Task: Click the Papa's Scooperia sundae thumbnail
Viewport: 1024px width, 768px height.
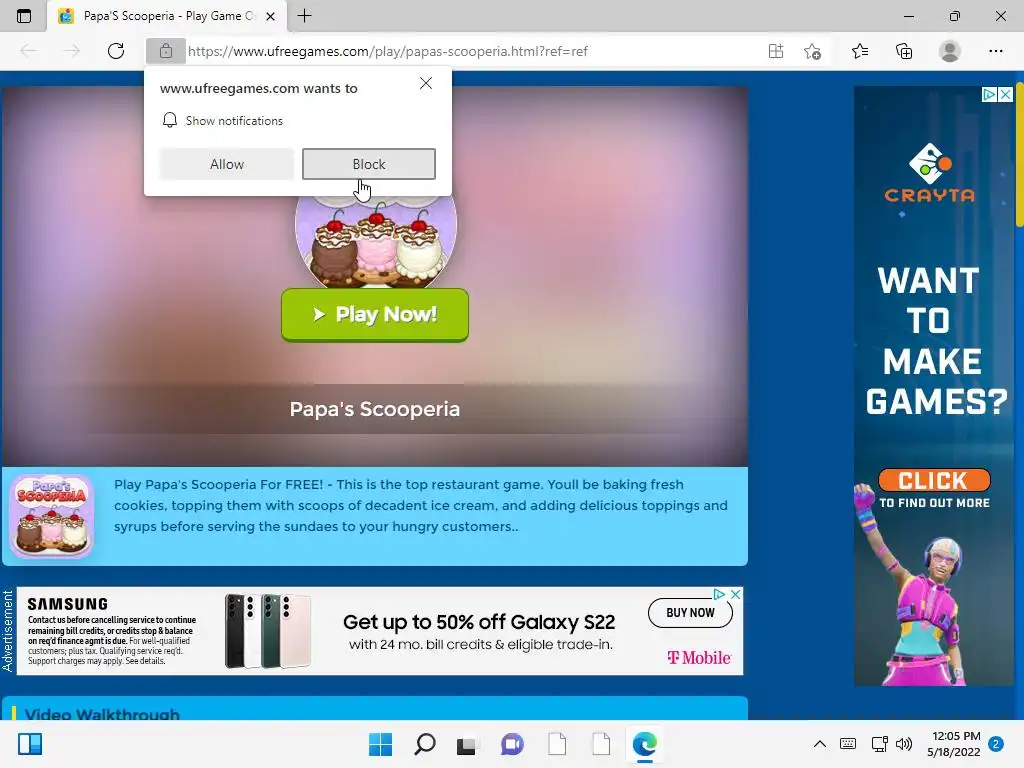Action: click(x=52, y=516)
